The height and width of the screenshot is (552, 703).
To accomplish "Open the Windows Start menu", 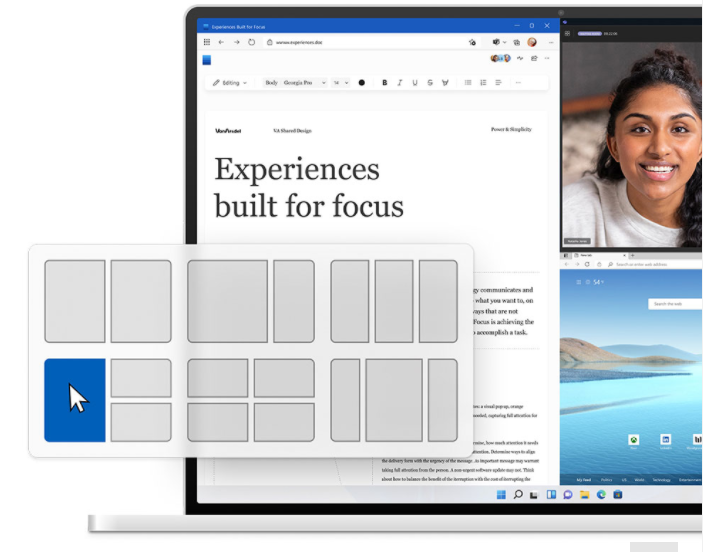I will [501, 495].
